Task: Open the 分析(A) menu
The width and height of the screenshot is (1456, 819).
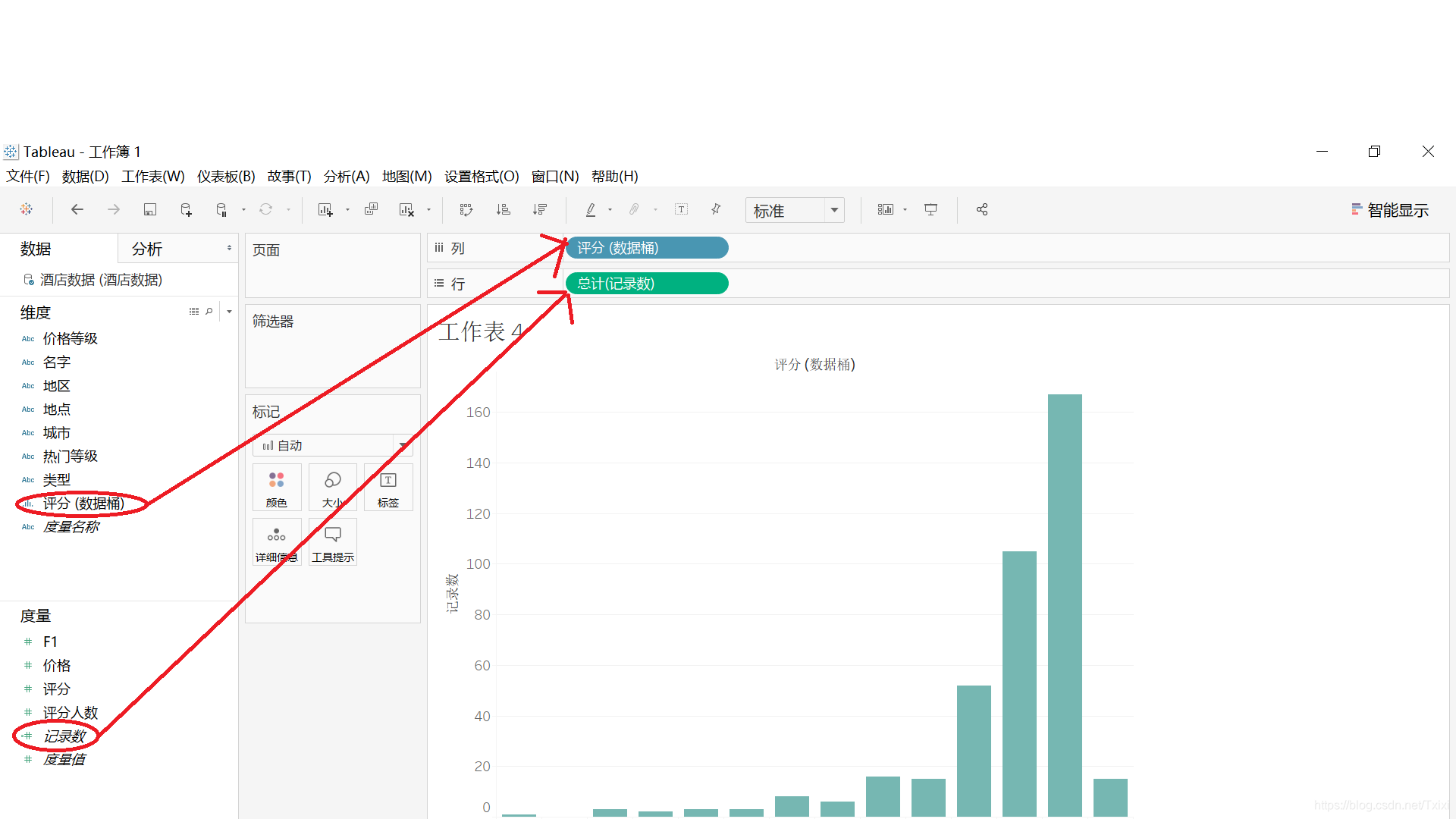Action: pyautogui.click(x=347, y=176)
